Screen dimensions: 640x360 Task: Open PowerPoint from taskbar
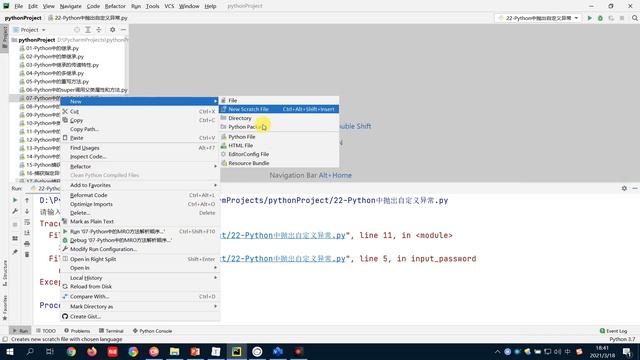coord(195,351)
